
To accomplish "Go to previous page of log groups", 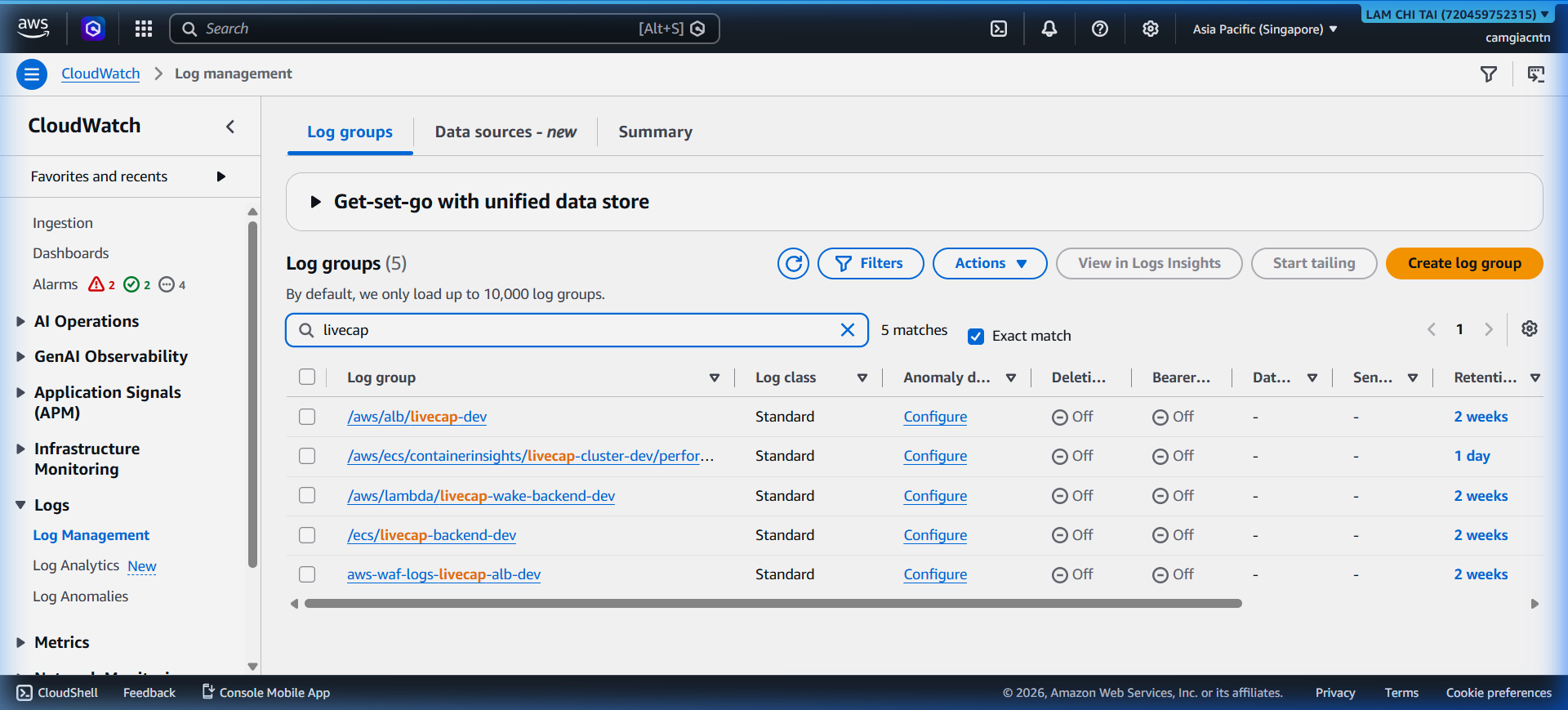I will click(1432, 329).
